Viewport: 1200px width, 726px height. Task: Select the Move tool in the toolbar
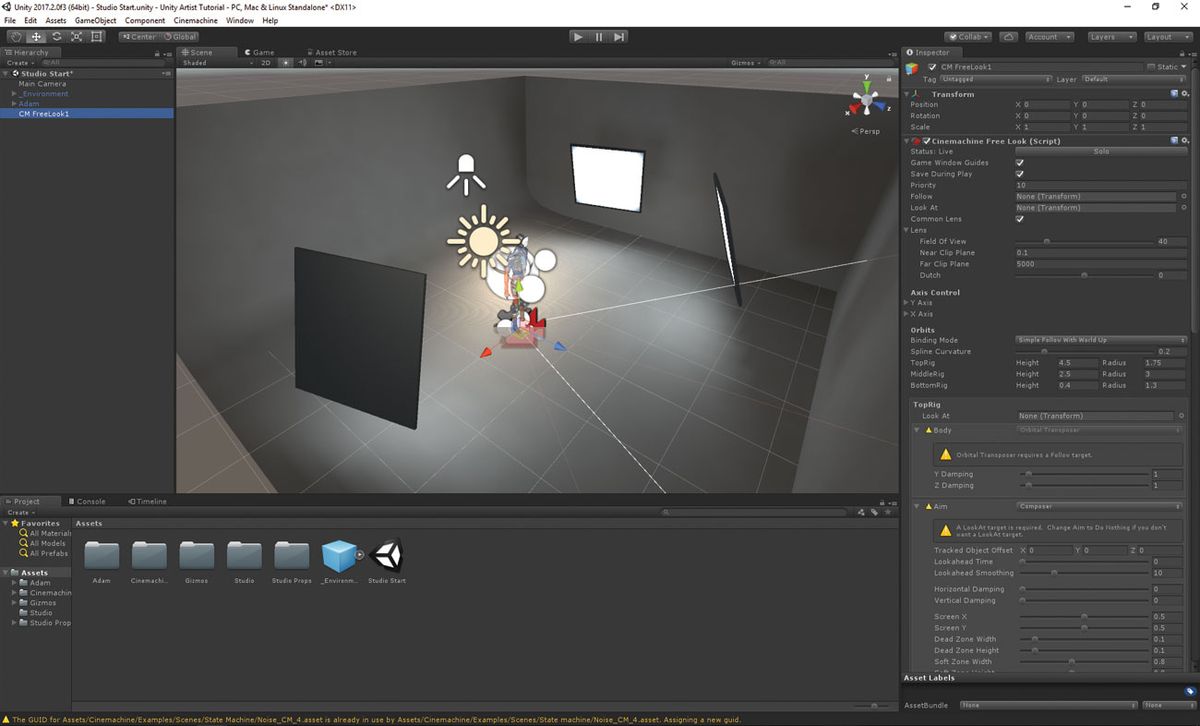point(36,36)
